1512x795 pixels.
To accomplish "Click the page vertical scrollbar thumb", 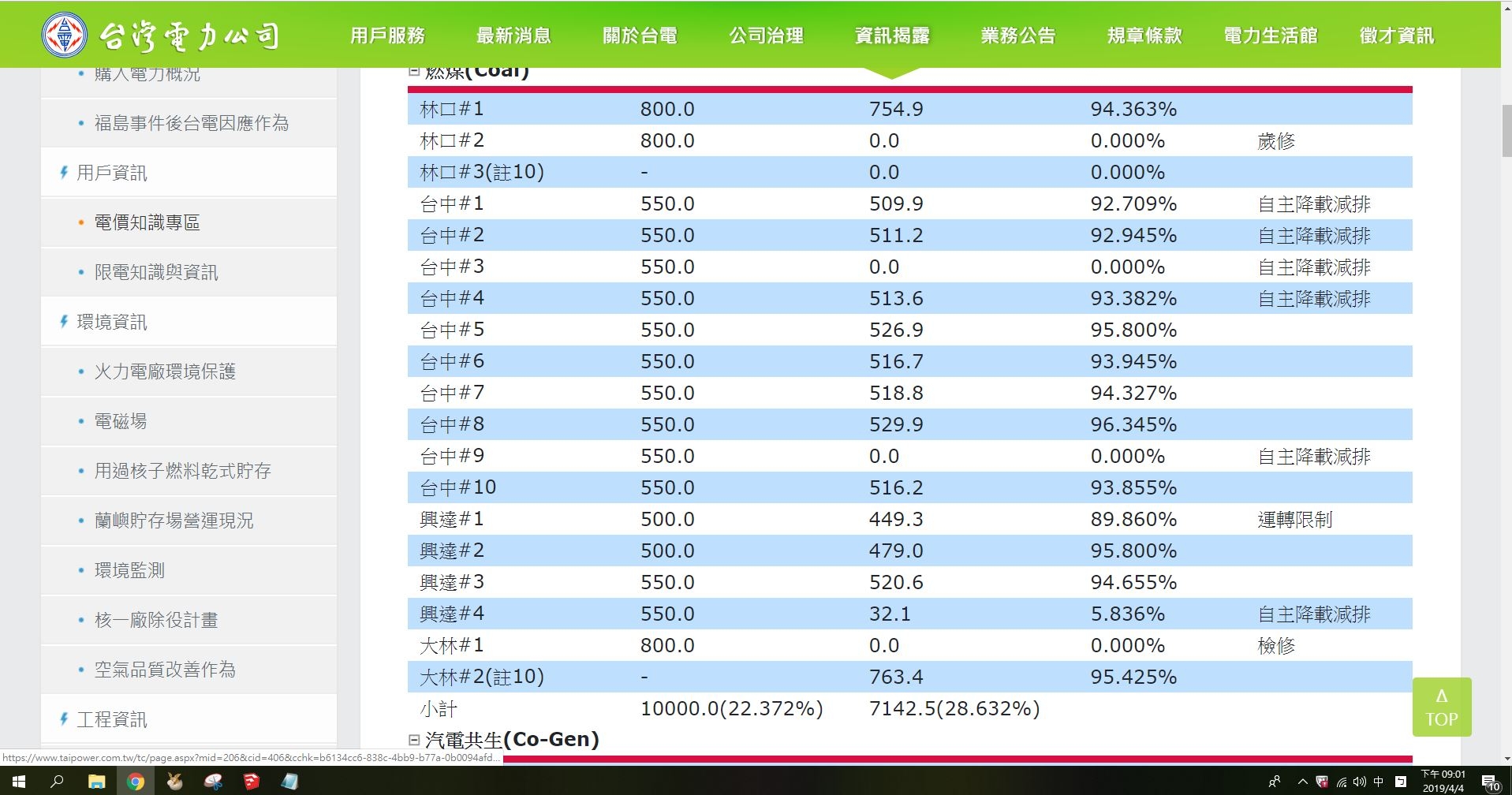I will pyautogui.click(x=1506, y=131).
